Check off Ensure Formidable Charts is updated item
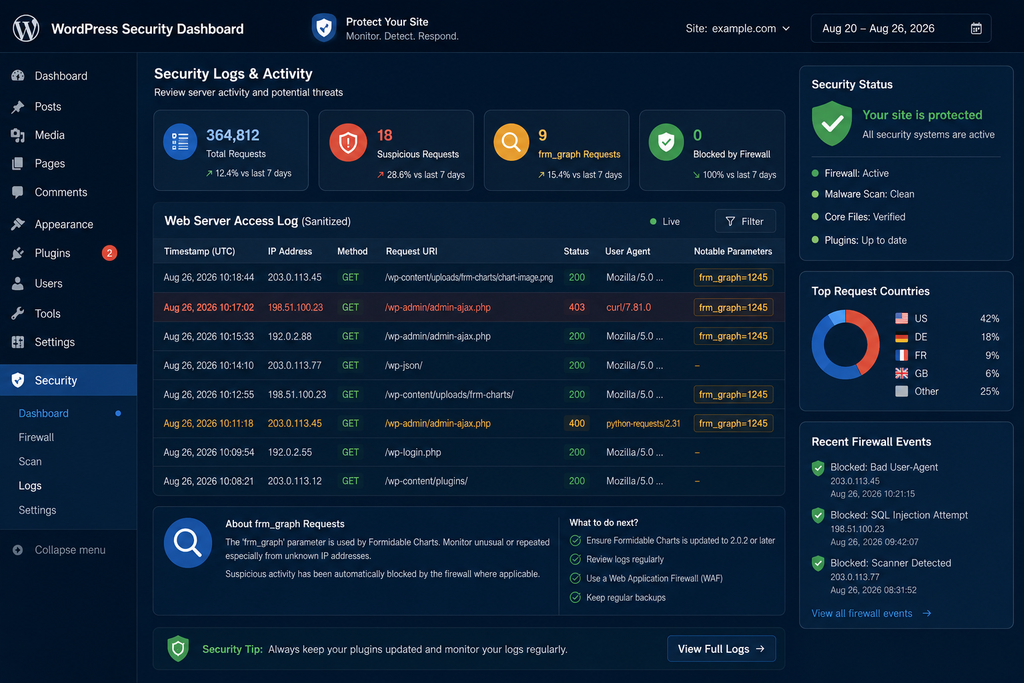Viewport: 1024px width, 683px height. coord(575,541)
